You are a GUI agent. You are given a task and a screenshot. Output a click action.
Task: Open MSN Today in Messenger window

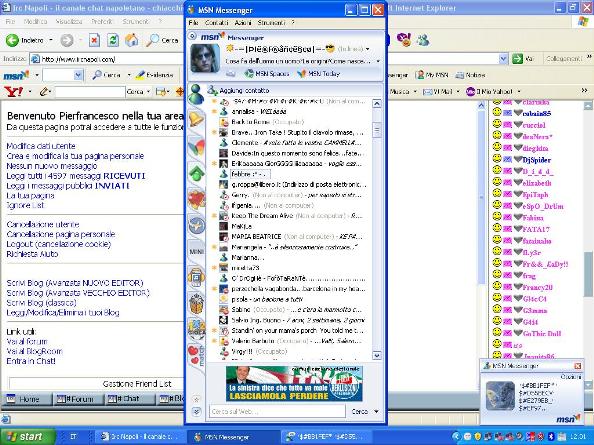318,74
